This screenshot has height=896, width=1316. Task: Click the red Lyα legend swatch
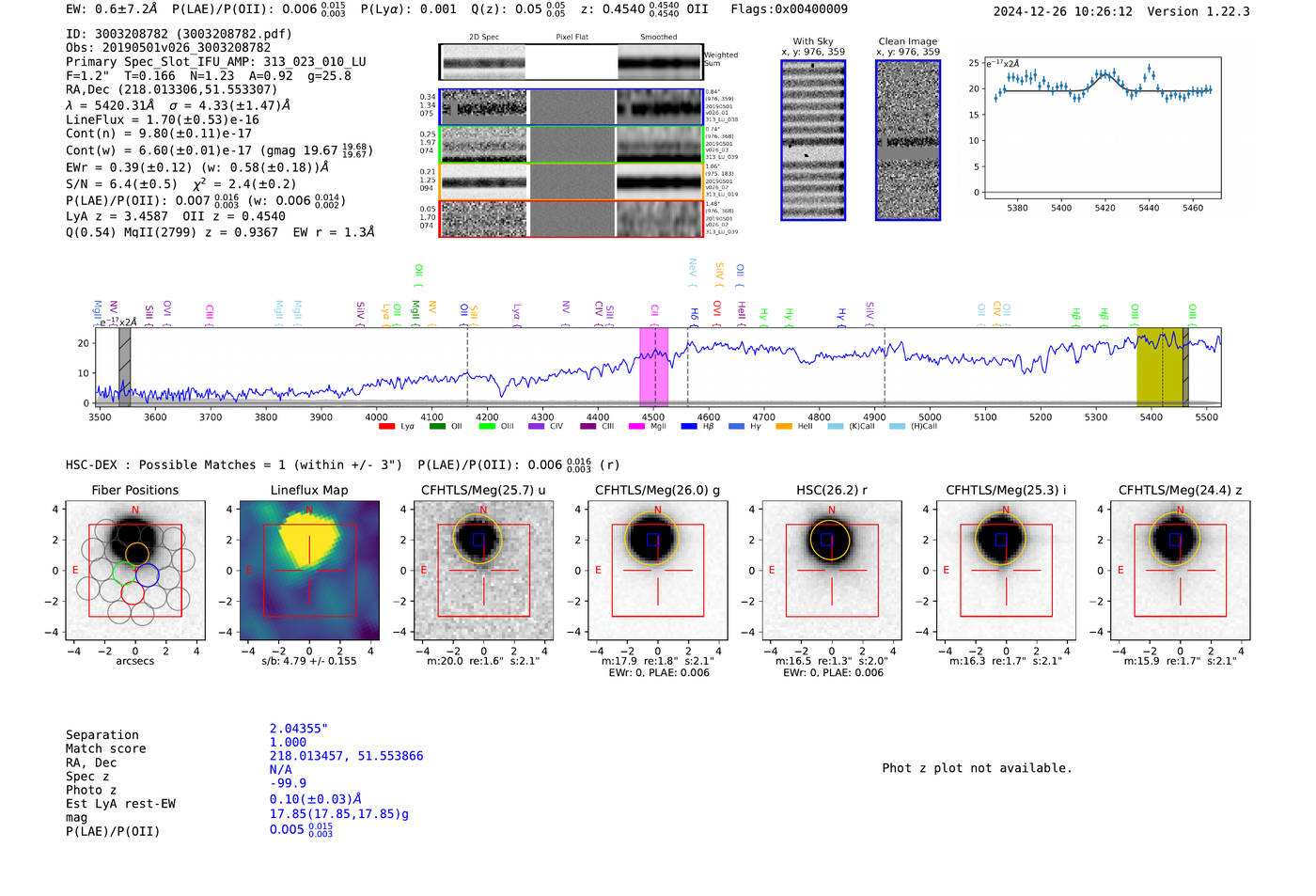pos(386,427)
